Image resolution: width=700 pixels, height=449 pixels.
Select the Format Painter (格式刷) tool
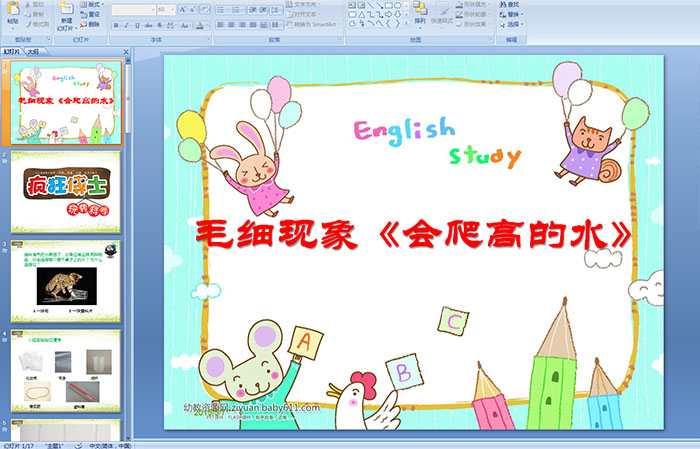coord(37,25)
